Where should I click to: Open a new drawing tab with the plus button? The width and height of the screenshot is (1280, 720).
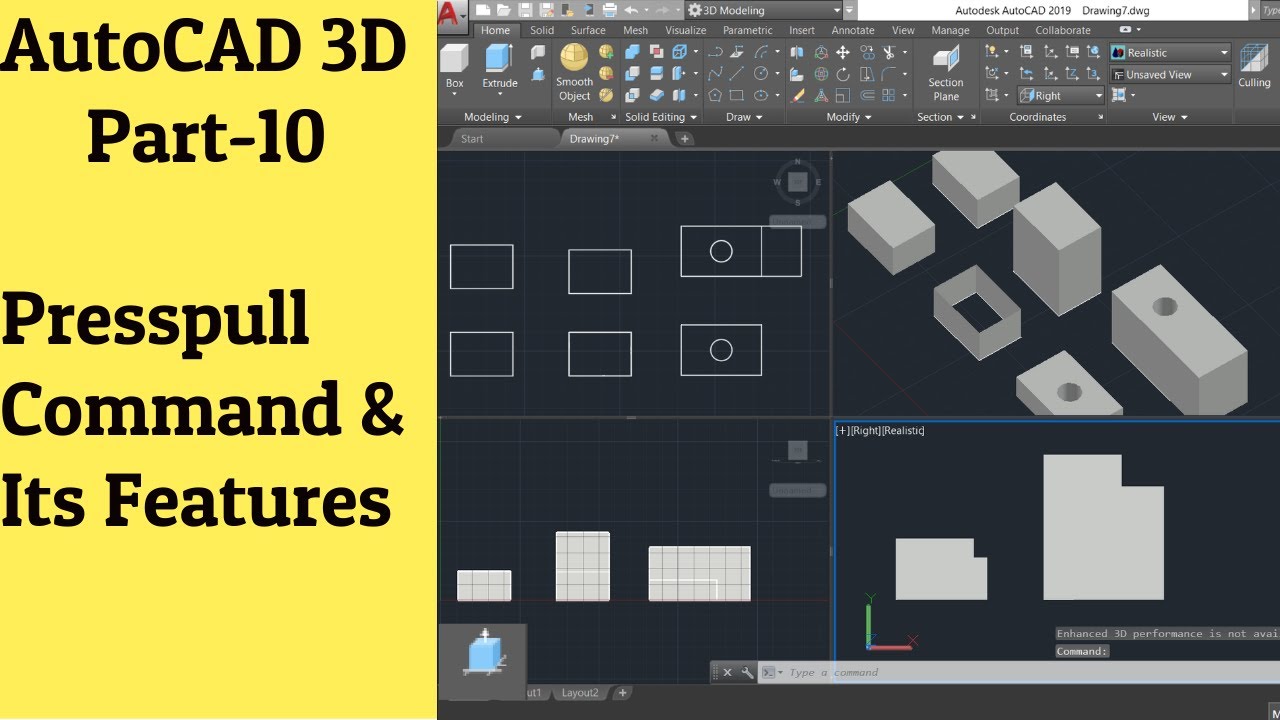685,139
